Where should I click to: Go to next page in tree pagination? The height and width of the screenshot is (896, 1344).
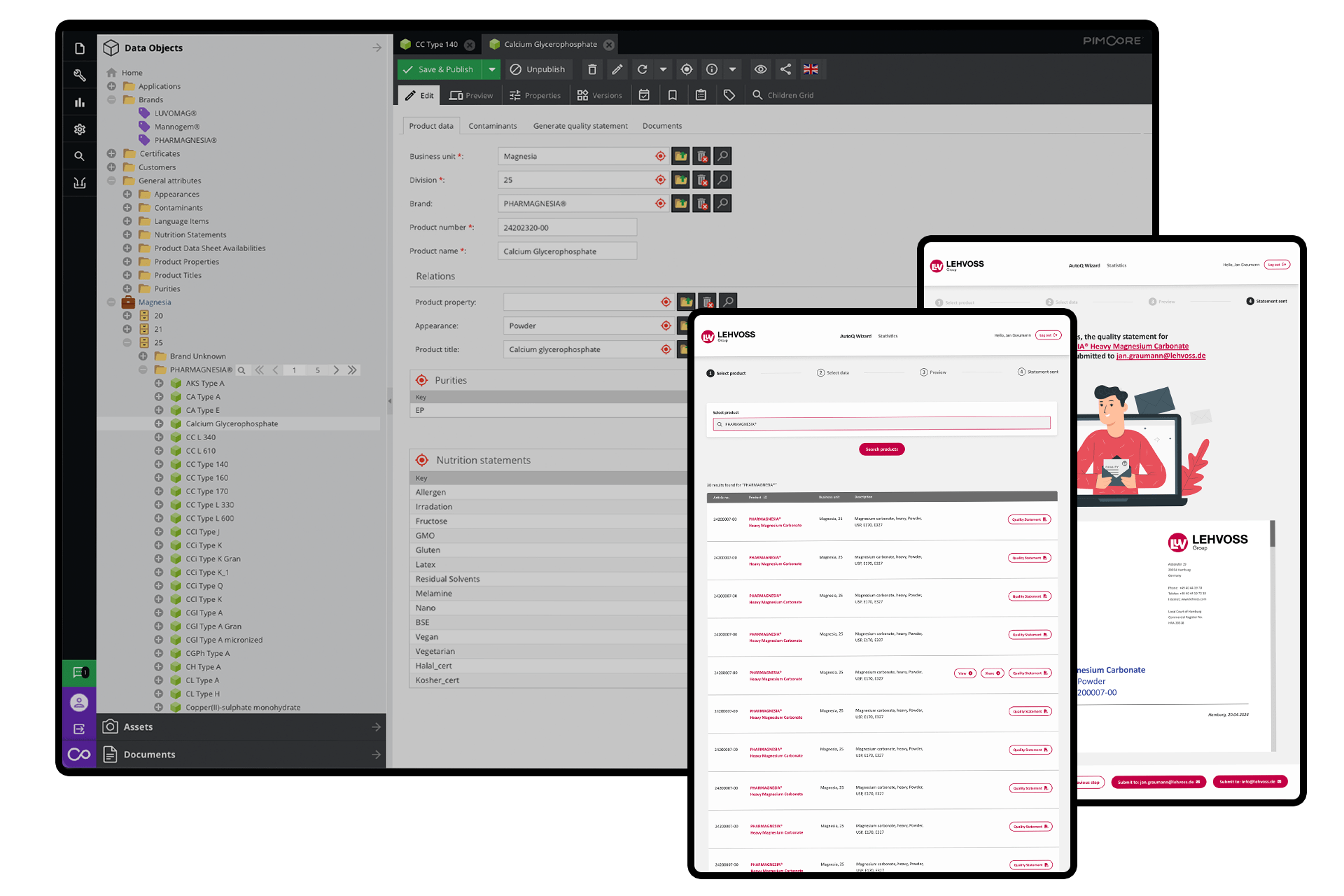tap(337, 370)
